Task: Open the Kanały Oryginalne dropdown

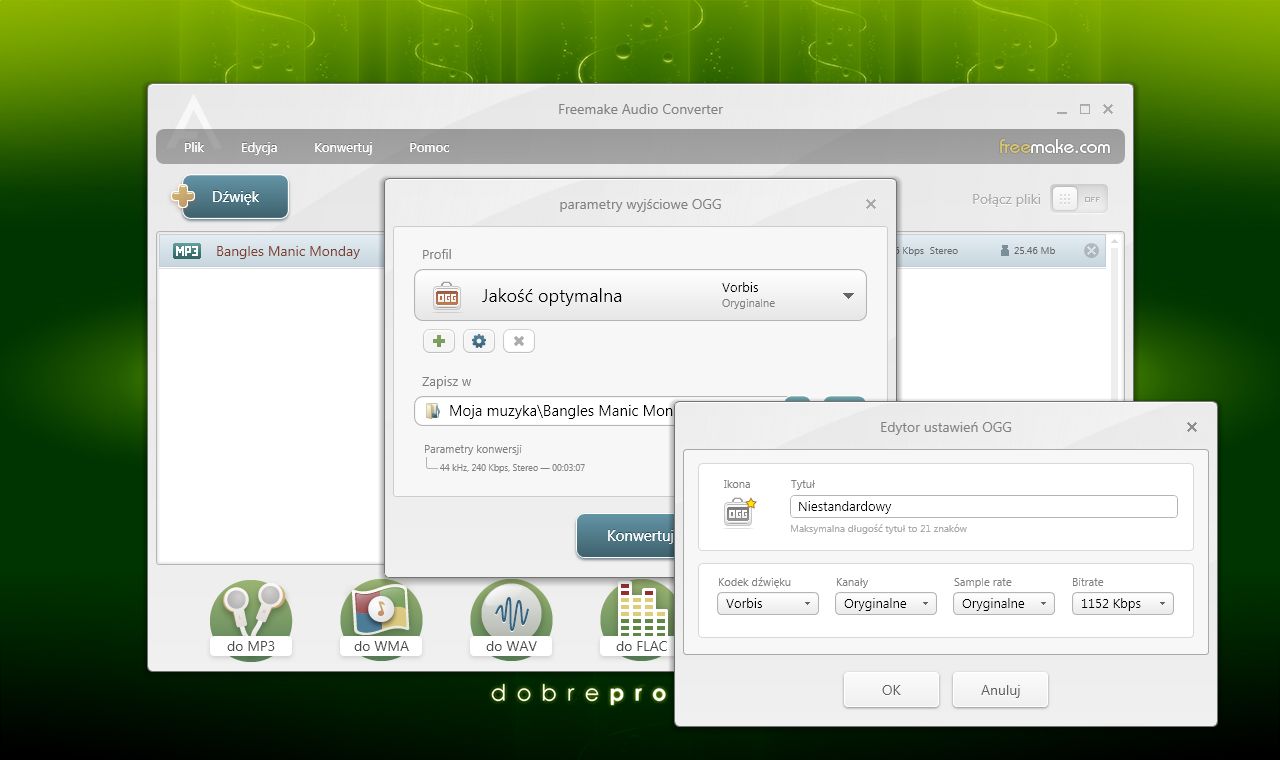Action: [886, 604]
